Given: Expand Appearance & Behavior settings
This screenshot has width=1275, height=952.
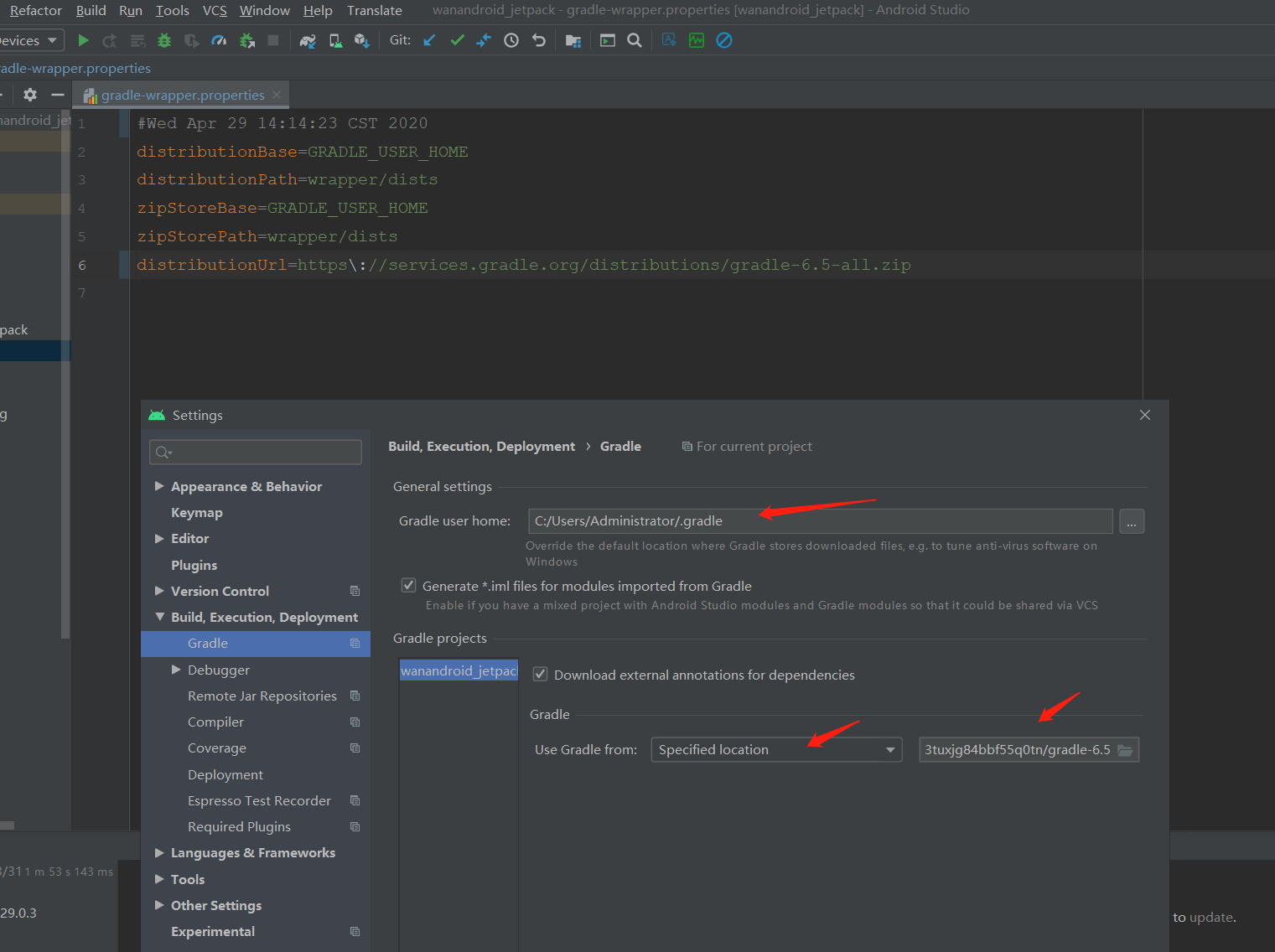Looking at the screenshot, I should (x=159, y=486).
